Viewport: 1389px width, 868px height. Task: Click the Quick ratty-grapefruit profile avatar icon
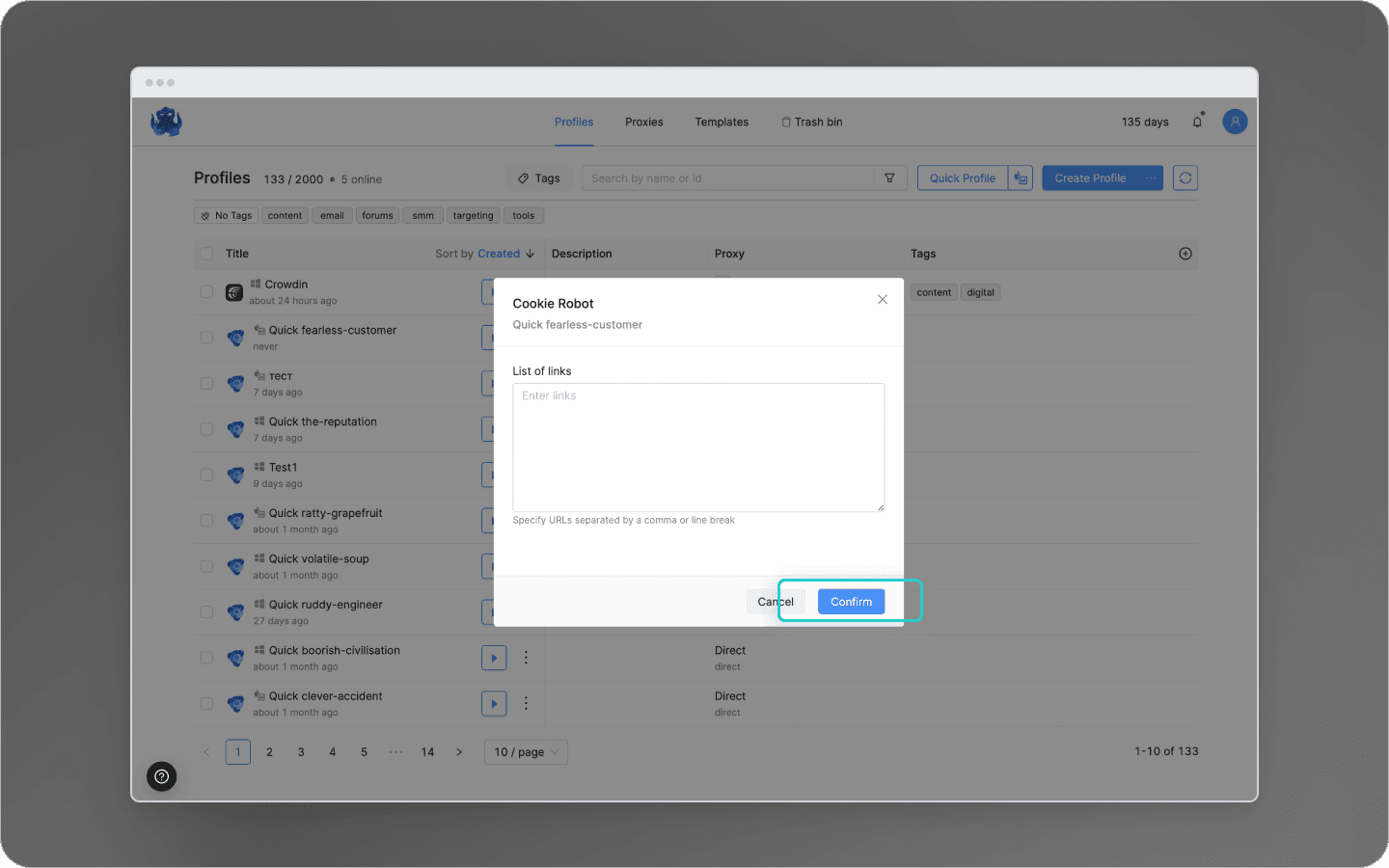click(235, 521)
